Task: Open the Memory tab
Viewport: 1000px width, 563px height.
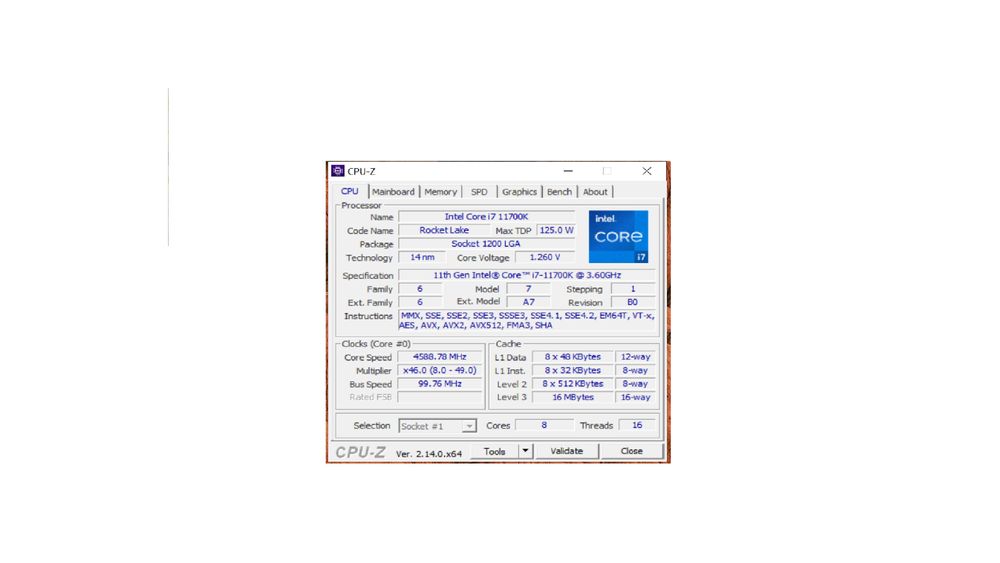Action: pos(440,192)
